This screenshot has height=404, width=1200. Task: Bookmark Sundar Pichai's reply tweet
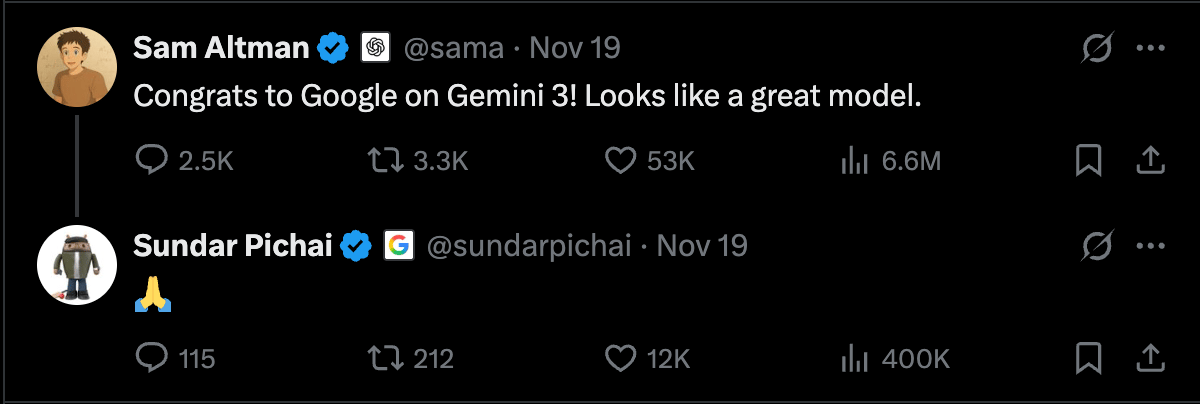coord(1088,357)
